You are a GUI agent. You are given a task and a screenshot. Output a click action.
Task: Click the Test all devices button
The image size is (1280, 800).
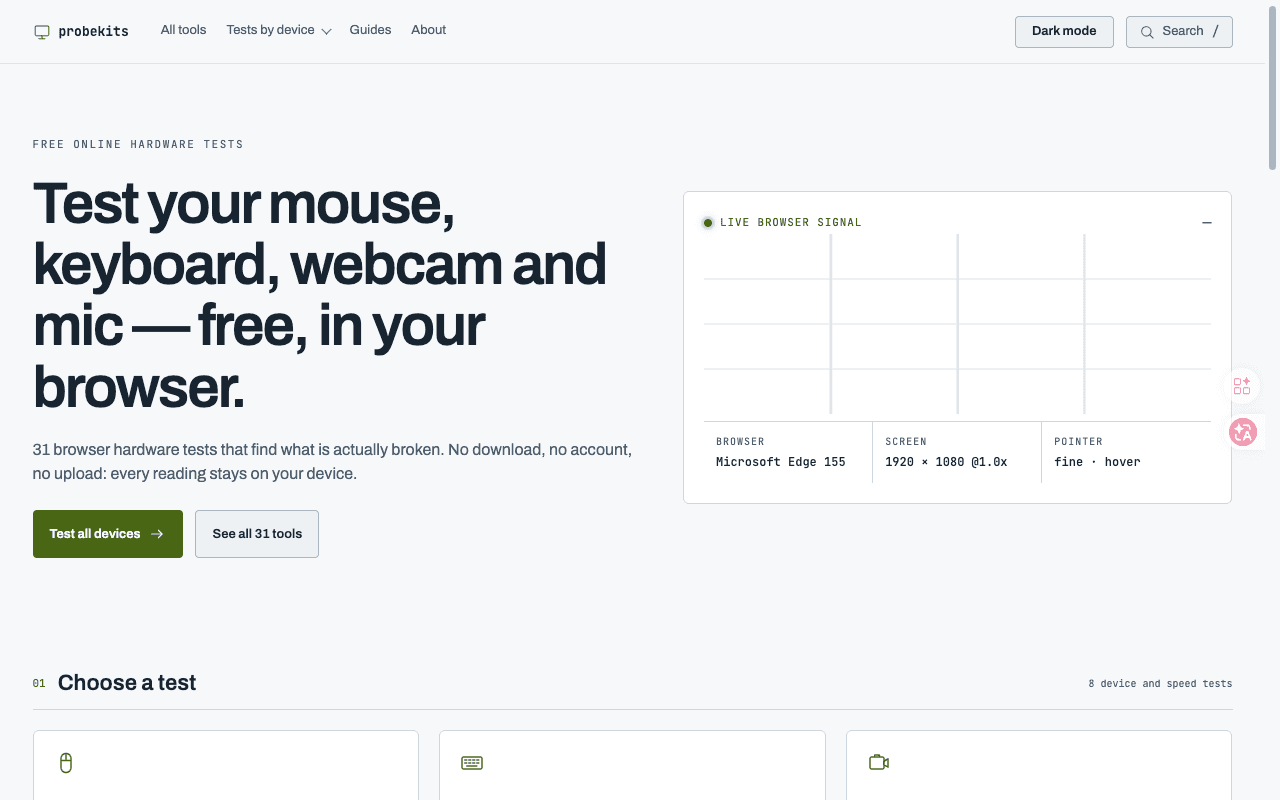108,534
